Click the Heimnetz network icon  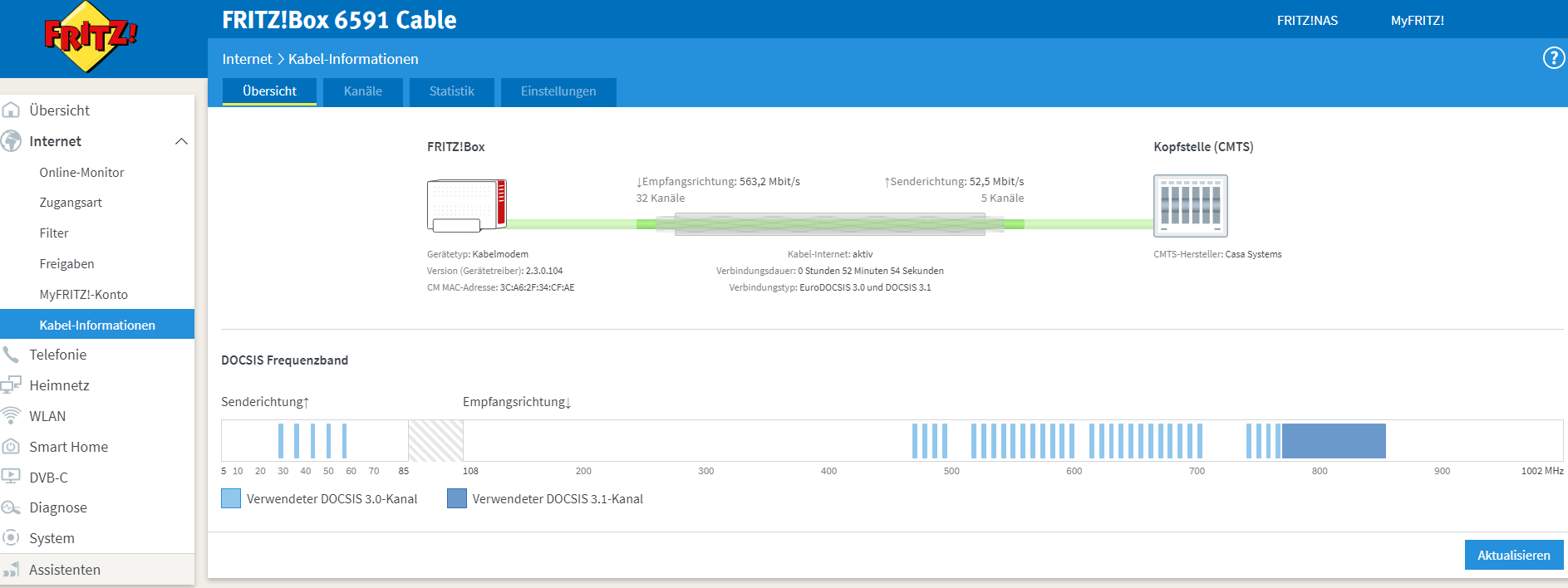11,385
